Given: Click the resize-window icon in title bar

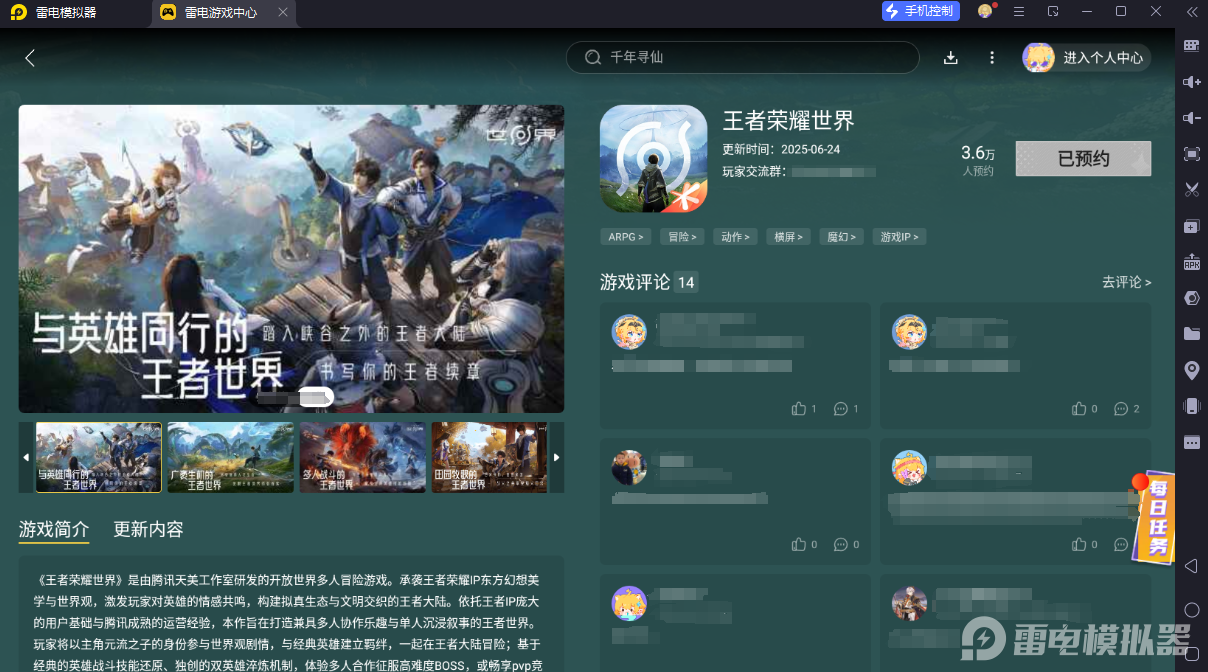Looking at the screenshot, I should click(1053, 12).
